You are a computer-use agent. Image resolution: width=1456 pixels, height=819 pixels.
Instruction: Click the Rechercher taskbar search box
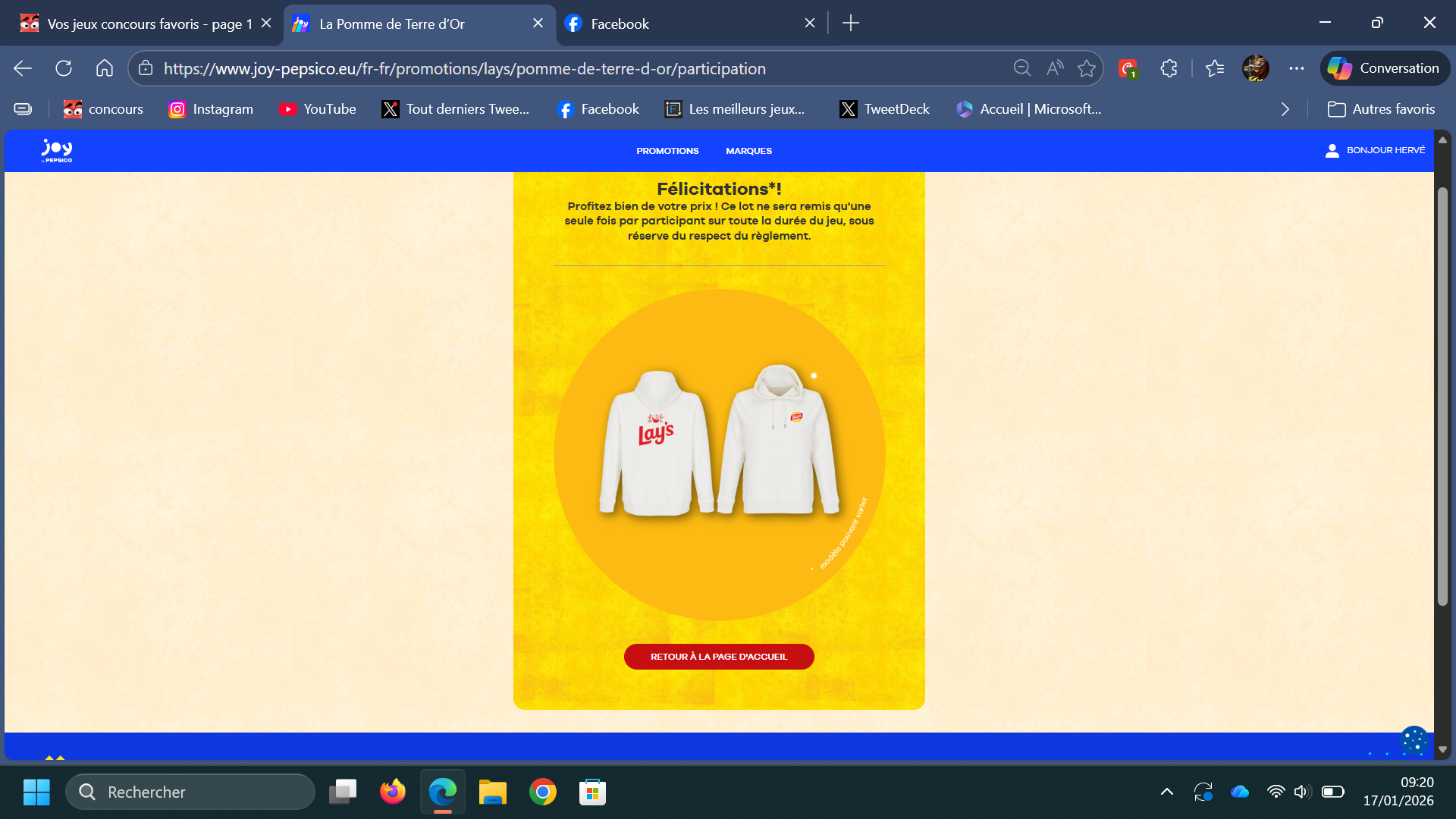pyautogui.click(x=191, y=792)
